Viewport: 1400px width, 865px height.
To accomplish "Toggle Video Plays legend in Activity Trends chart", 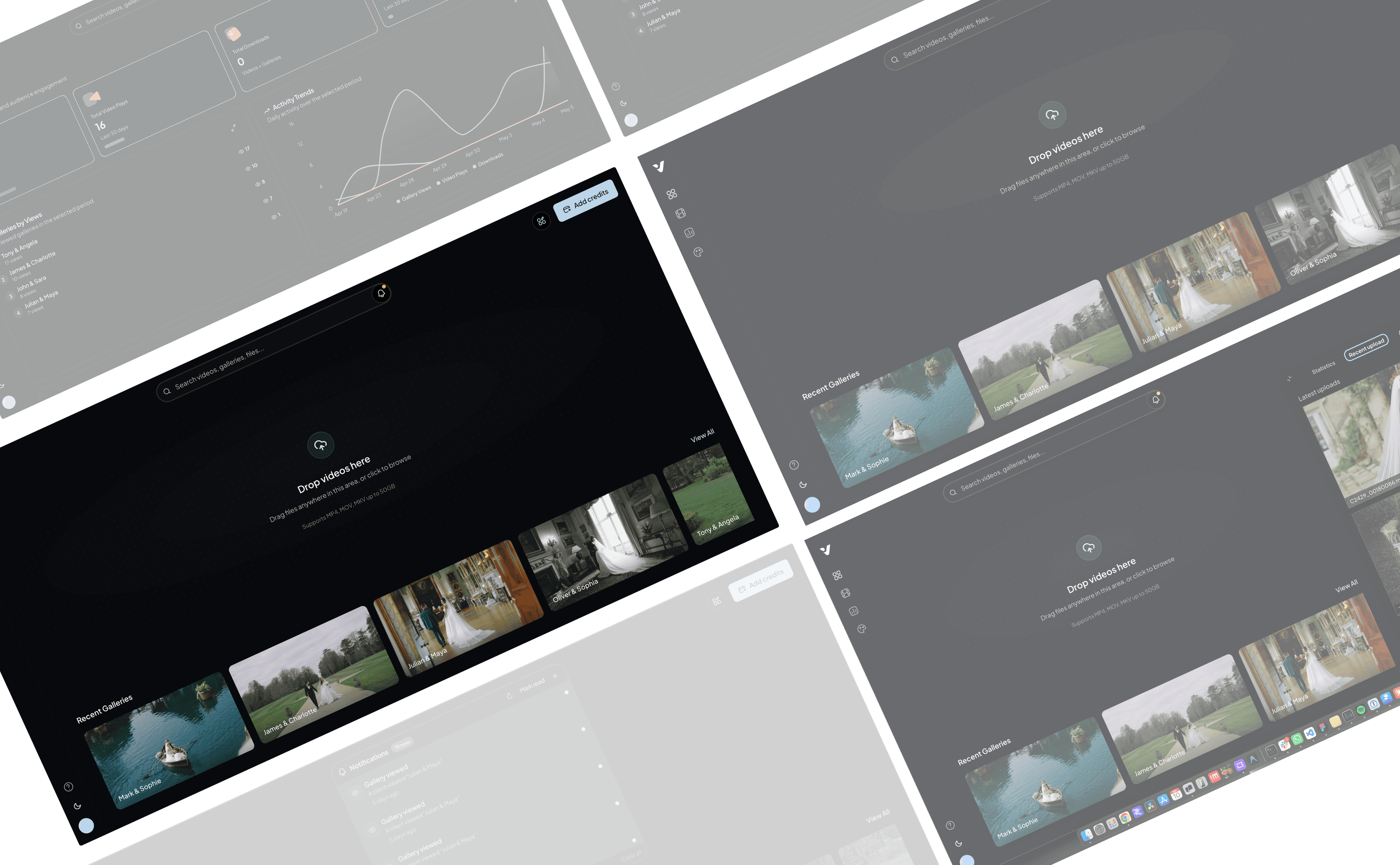I will click(452, 177).
